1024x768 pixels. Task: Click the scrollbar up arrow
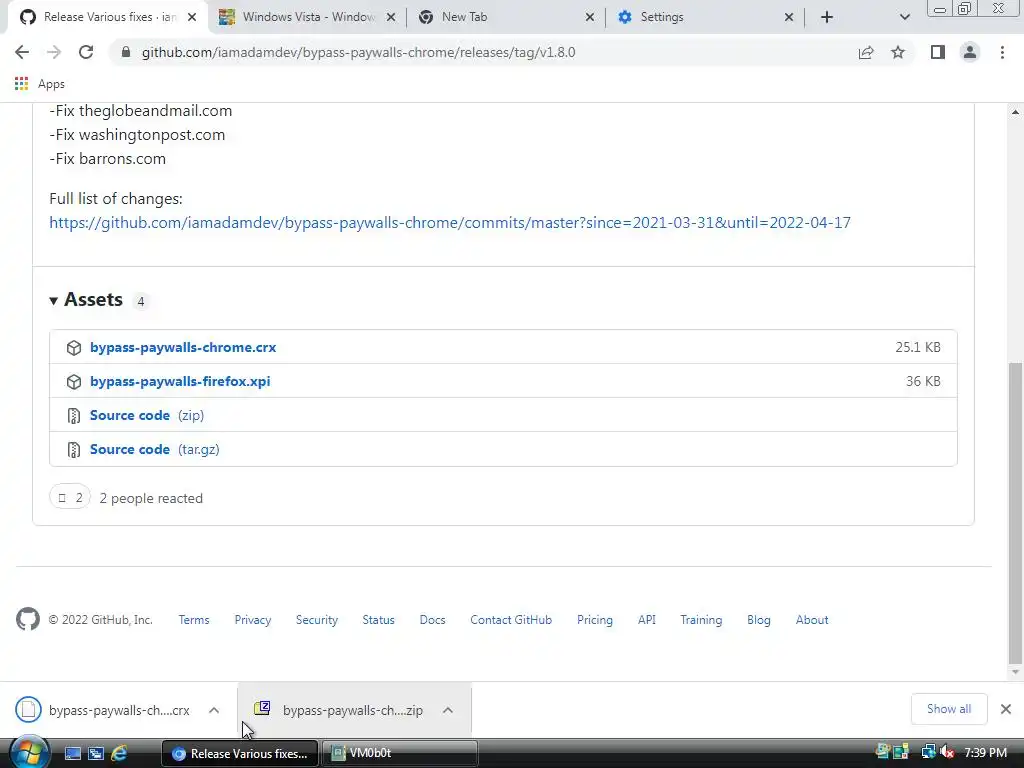tap(1015, 112)
